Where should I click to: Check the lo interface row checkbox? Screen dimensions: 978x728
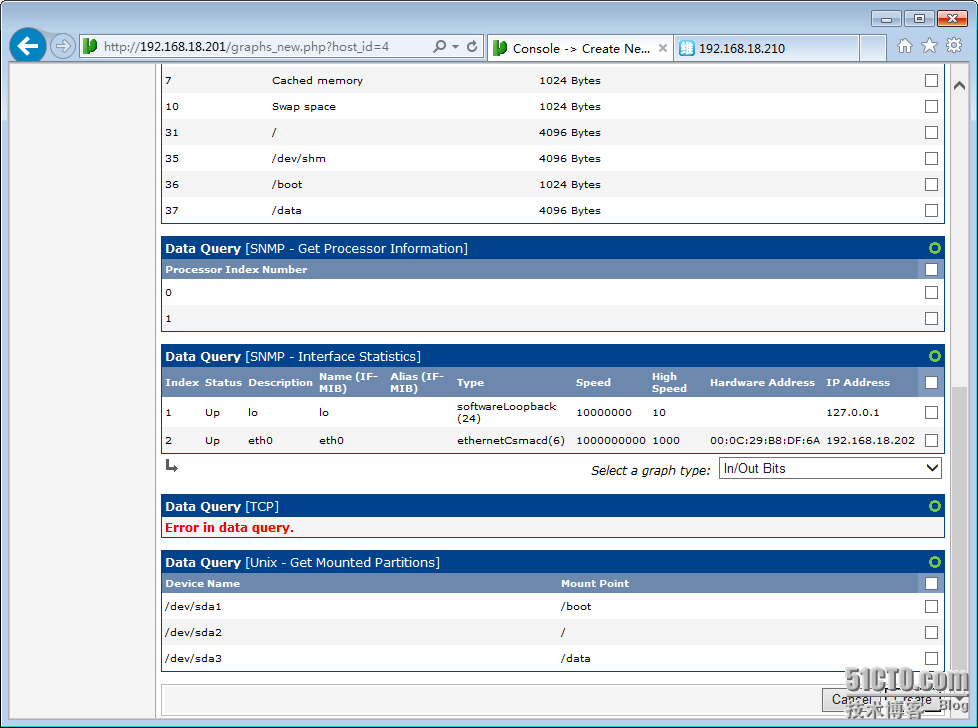click(x=931, y=412)
